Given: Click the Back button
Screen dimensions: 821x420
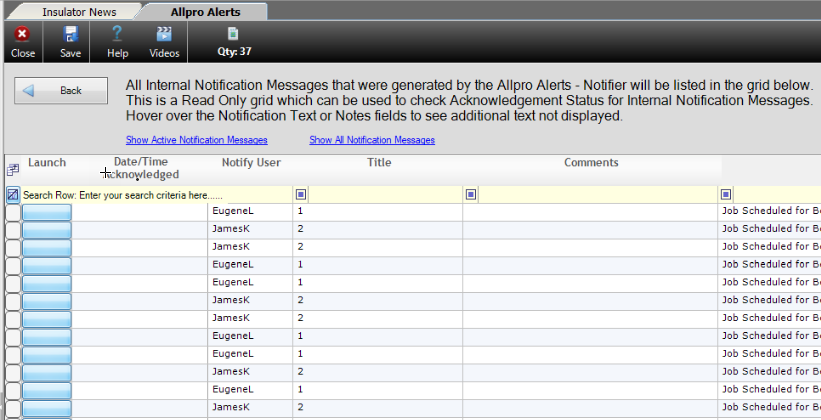Looking at the screenshot, I should click(x=61, y=91).
